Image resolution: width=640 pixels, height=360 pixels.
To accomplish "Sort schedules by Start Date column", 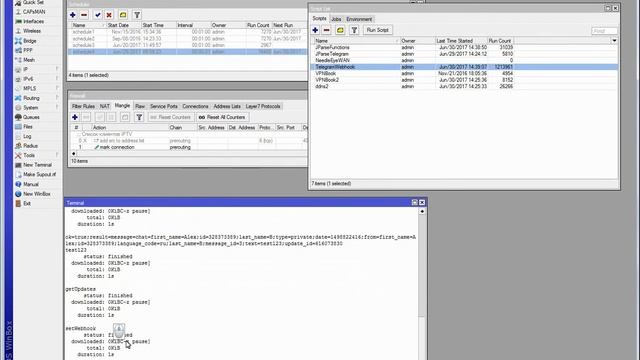I will click(123, 25).
